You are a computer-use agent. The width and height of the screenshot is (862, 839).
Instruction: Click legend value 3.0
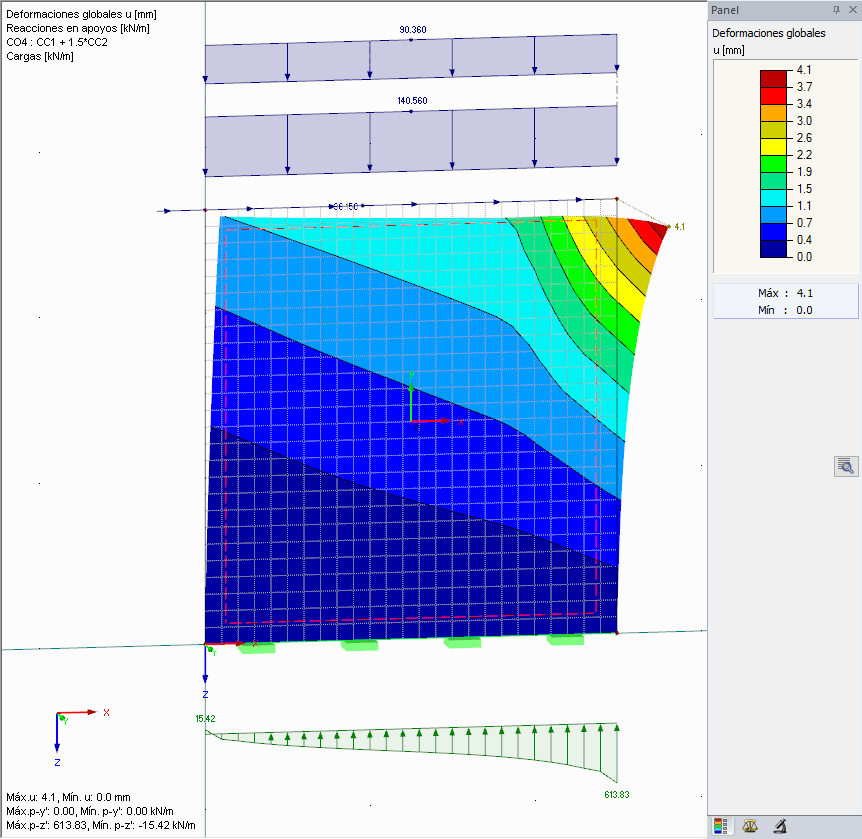[804, 121]
